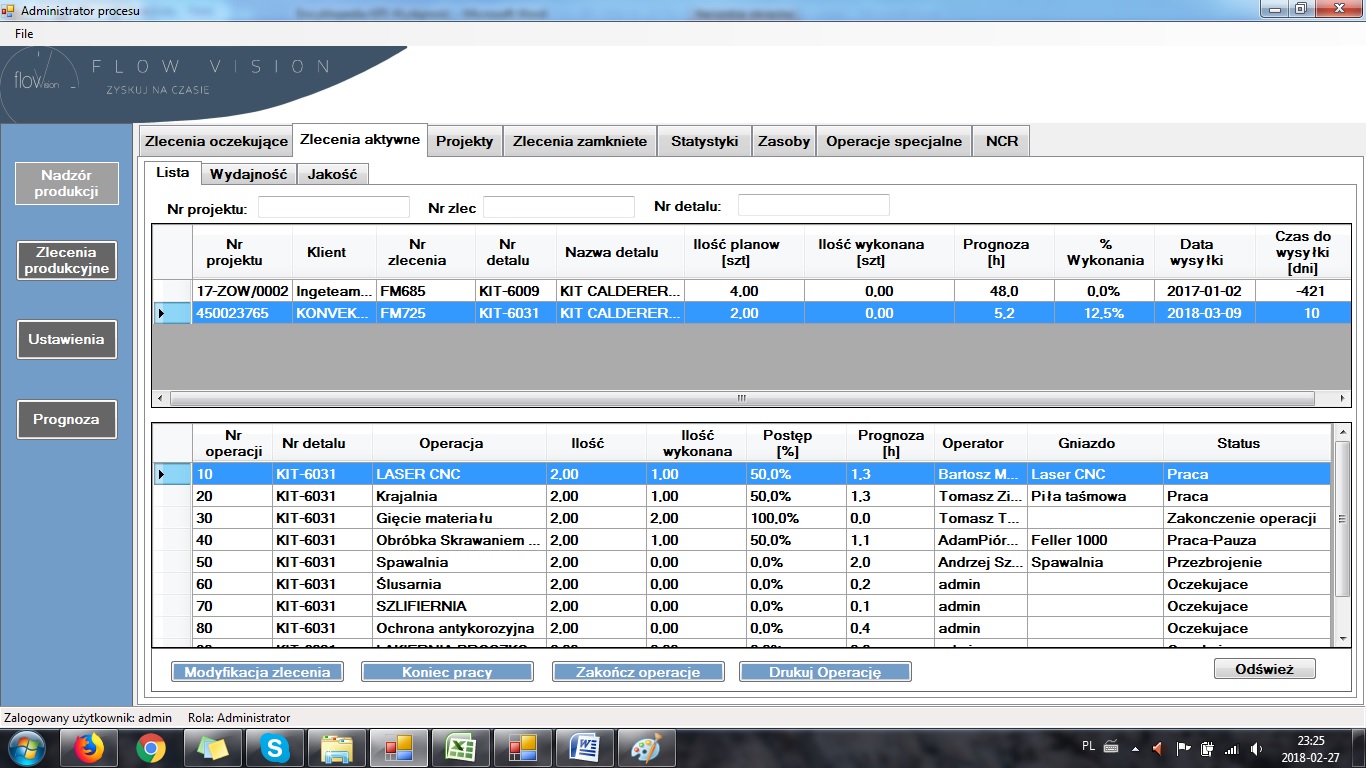Click the volume speaker tray icon

click(1256, 748)
